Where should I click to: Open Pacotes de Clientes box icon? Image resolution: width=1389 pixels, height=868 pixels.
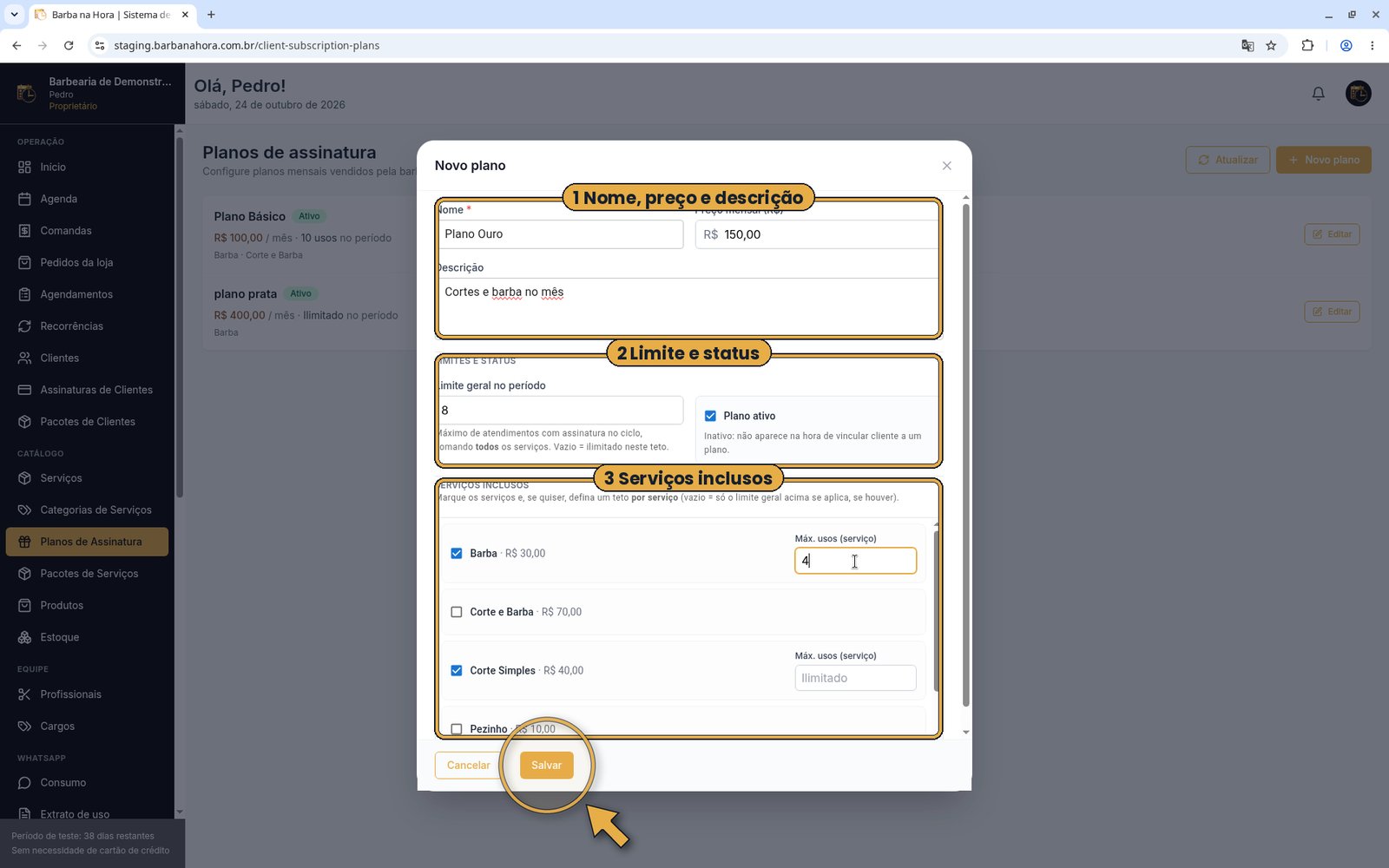tap(24, 422)
